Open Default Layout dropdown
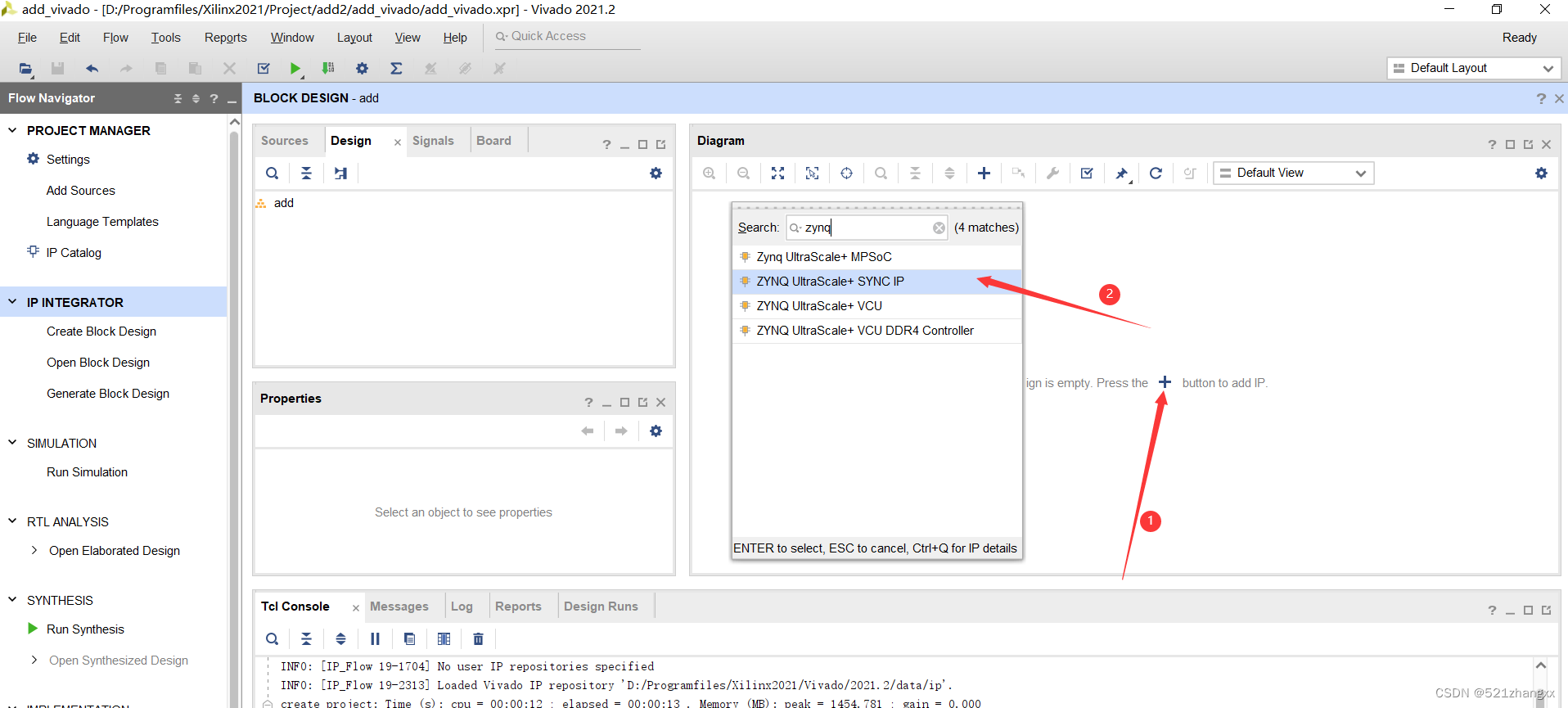 click(x=1474, y=68)
